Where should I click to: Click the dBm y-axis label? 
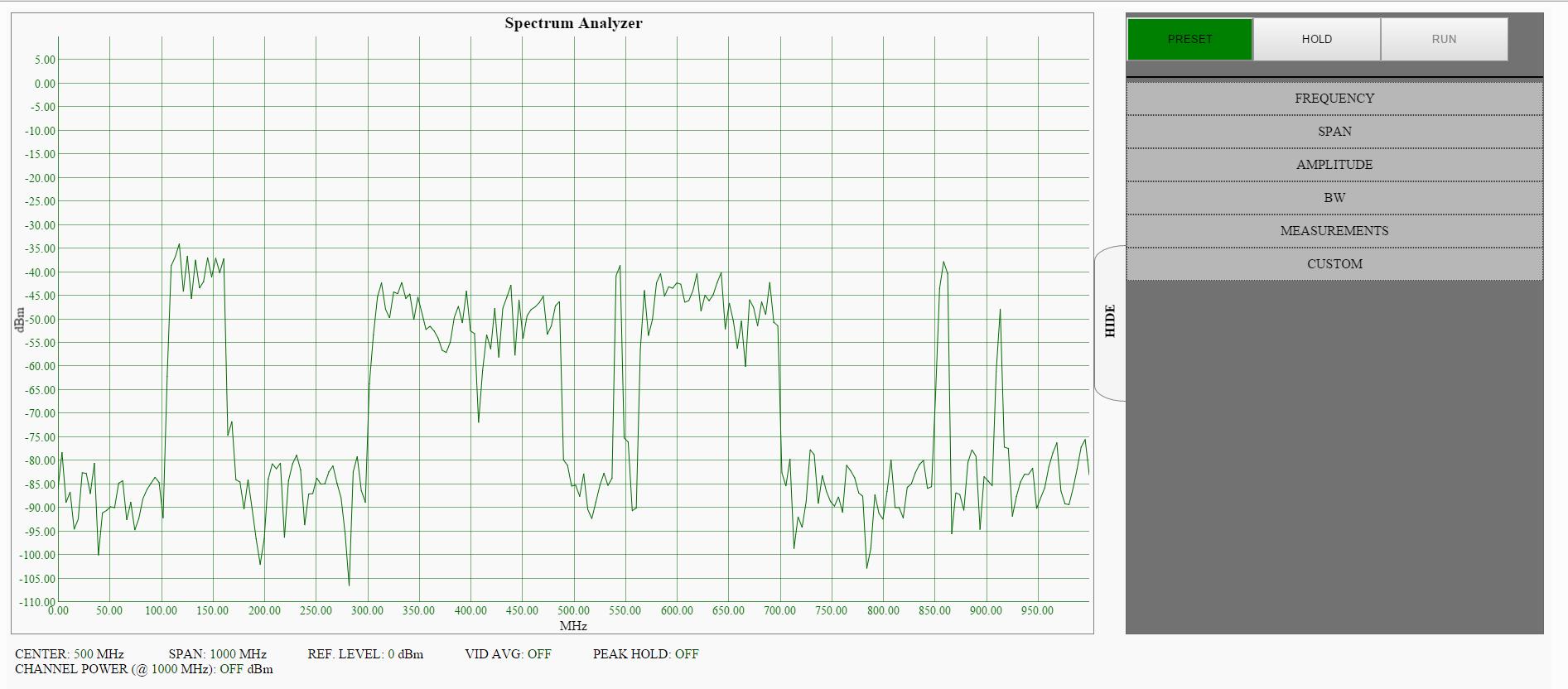click(x=19, y=320)
